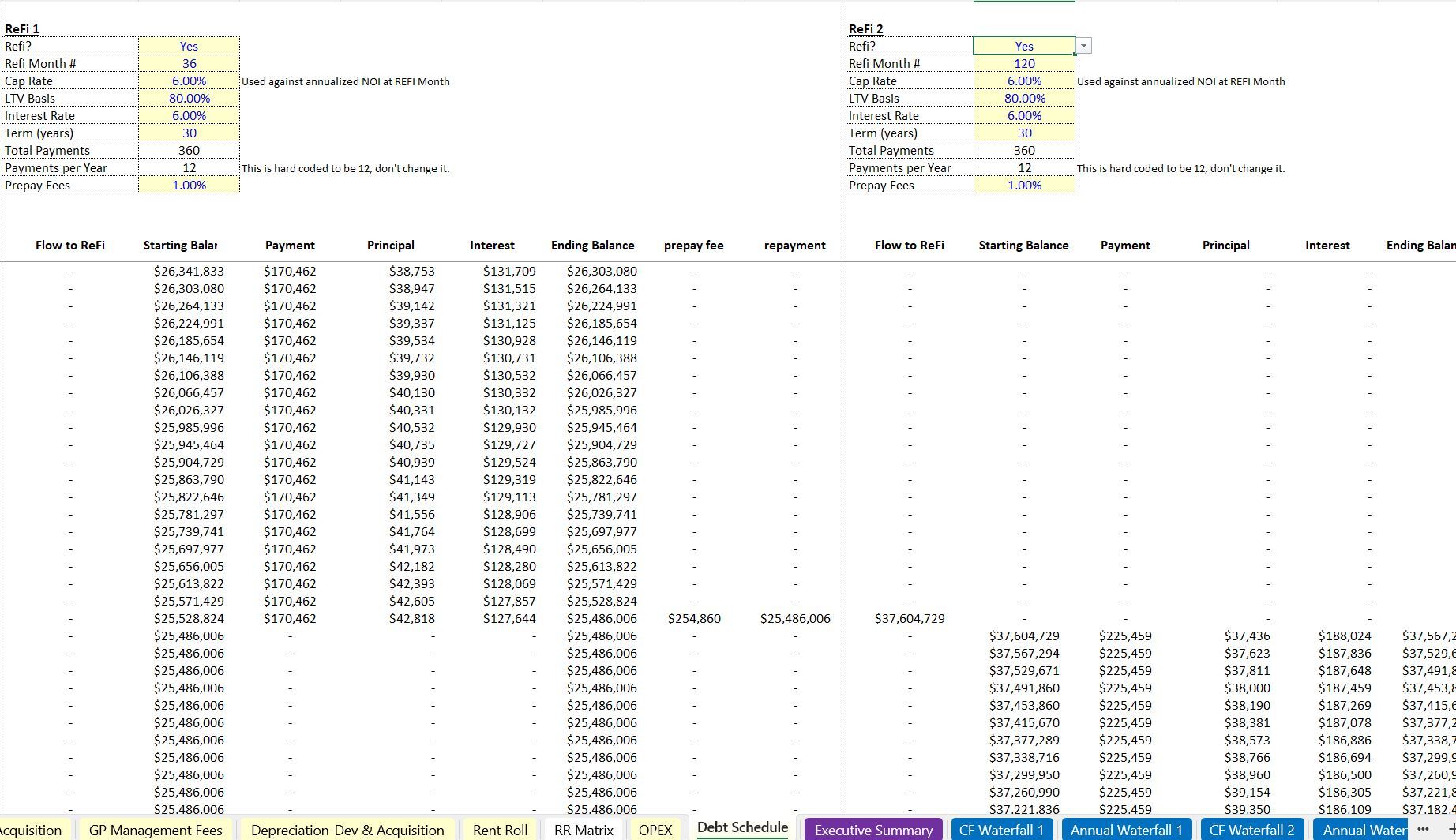Select interest cell $127,644
Image resolution: width=1456 pixels, height=840 pixels.
click(x=509, y=618)
